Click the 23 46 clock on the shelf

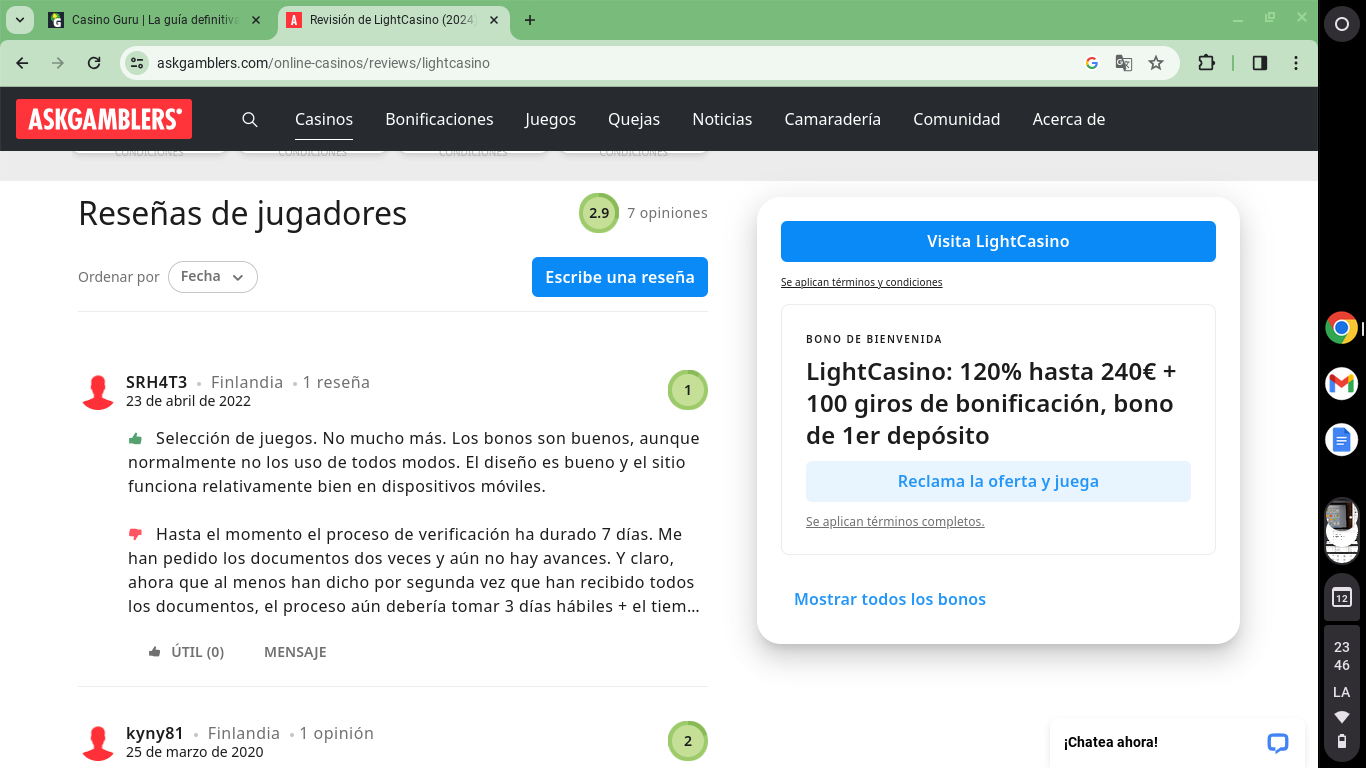(x=1342, y=656)
